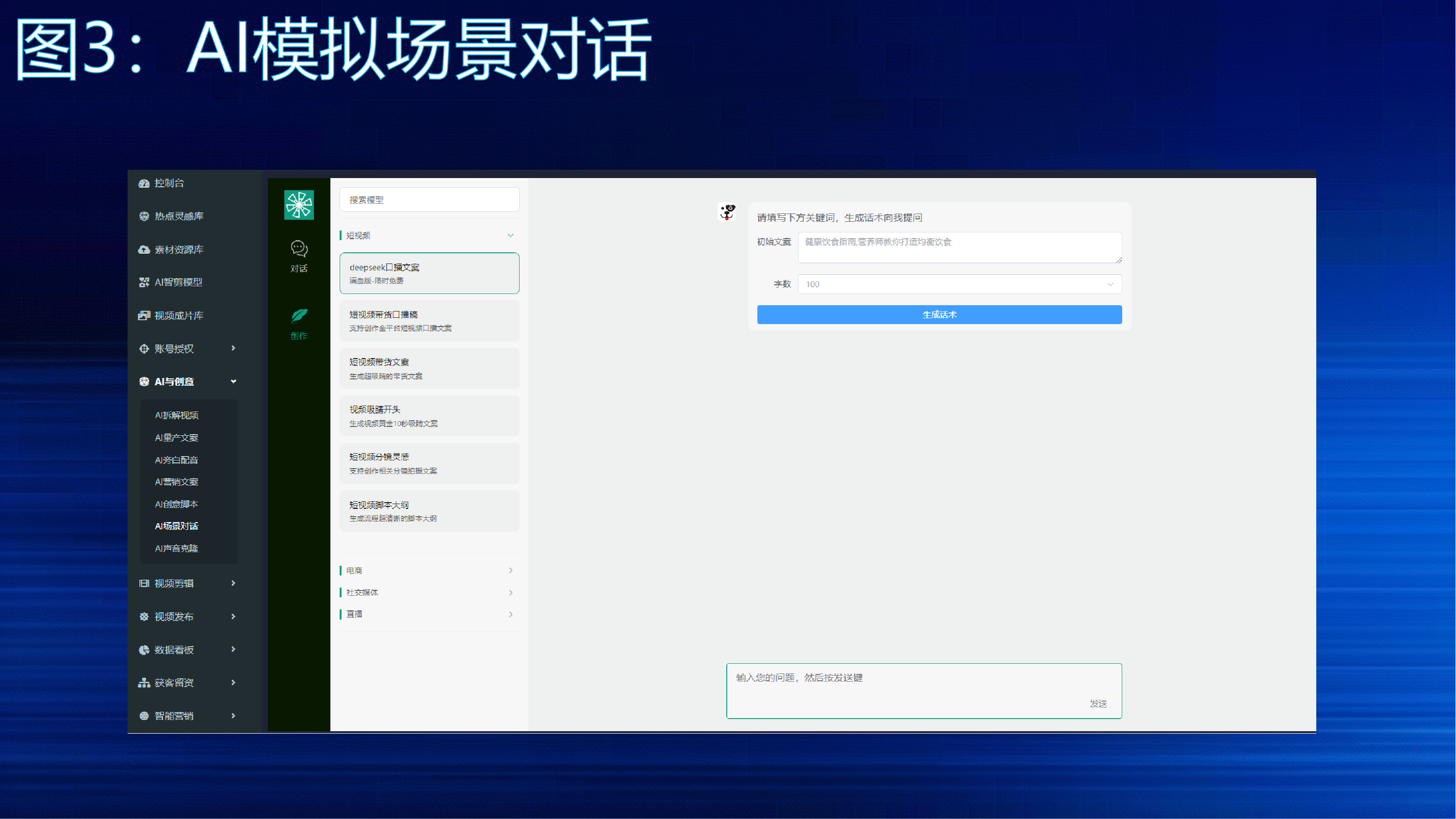
Task: Click the 智能营销 globe icon
Action: tap(144, 716)
